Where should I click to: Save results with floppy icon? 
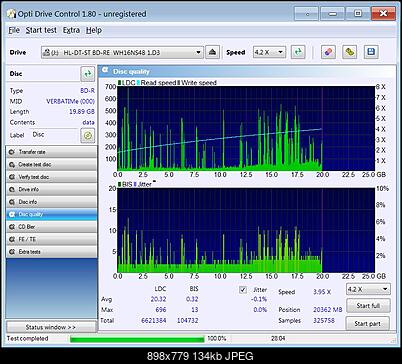371,52
